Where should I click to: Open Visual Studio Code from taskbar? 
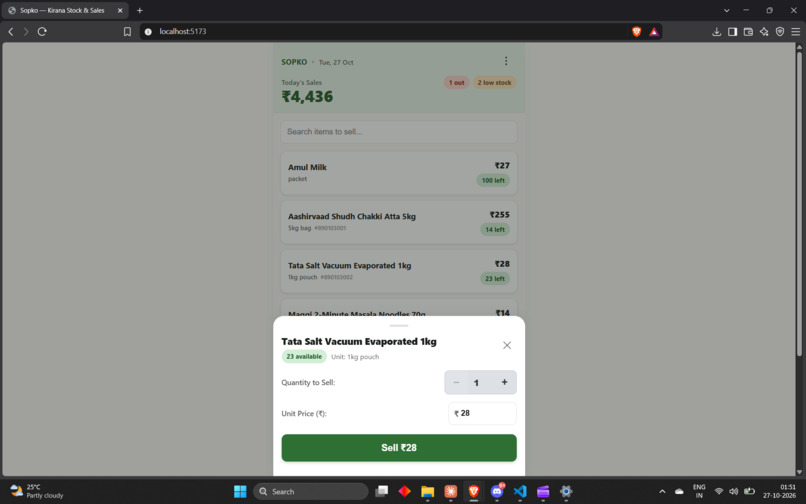tap(520, 492)
